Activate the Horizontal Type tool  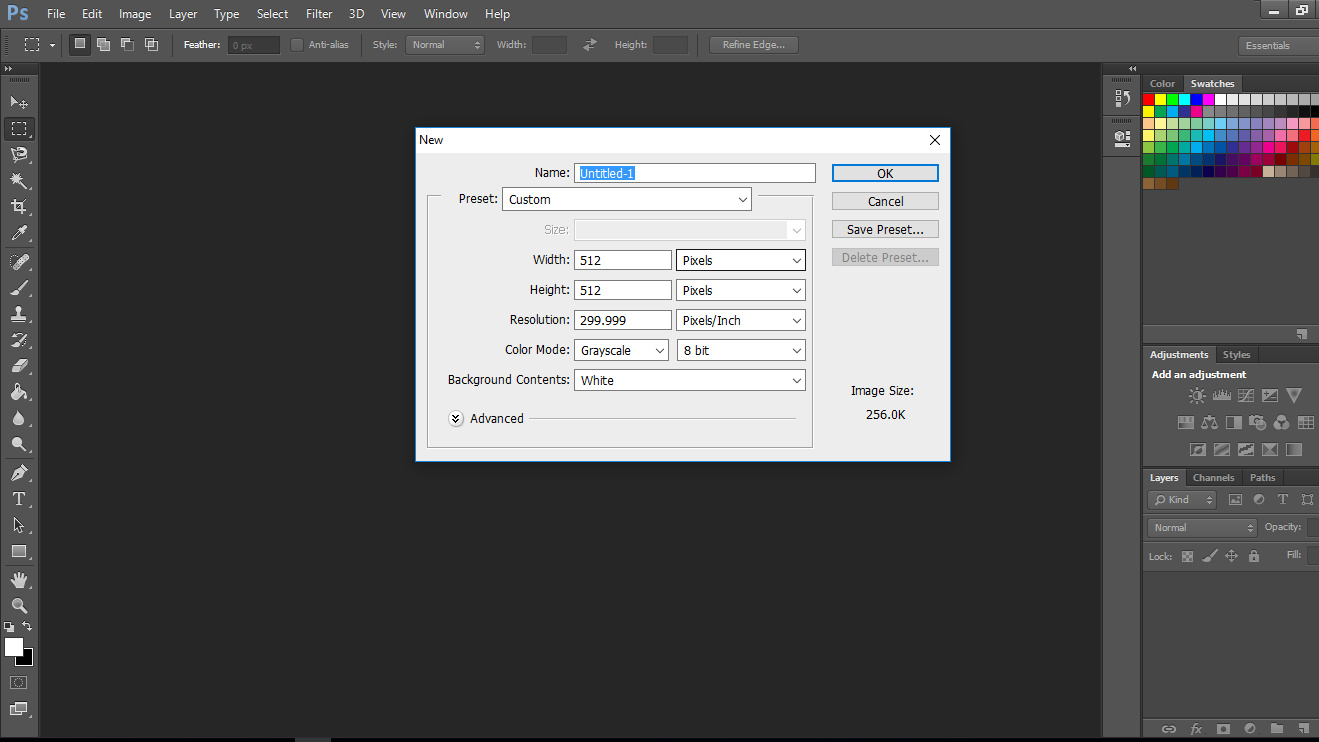19,498
